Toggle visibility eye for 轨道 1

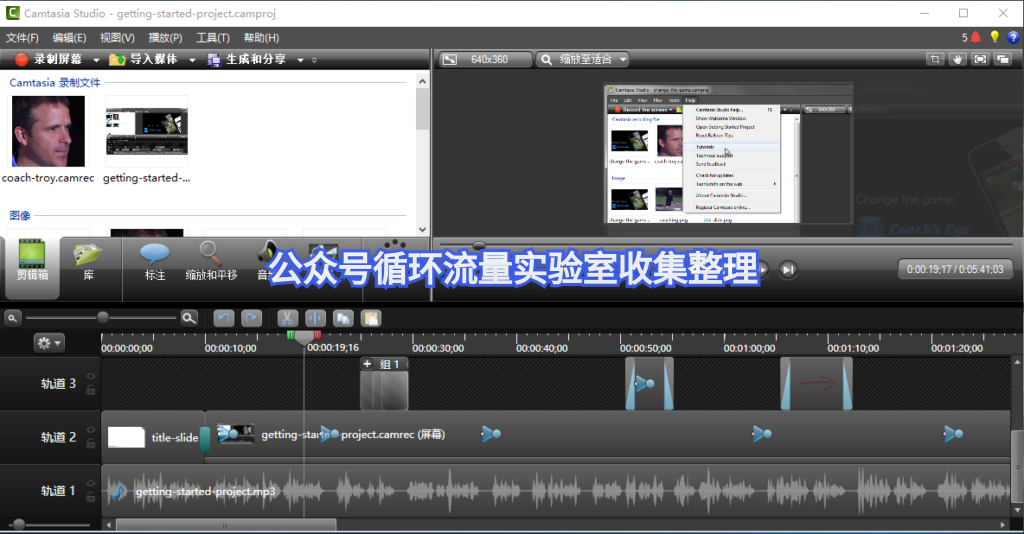91,484
